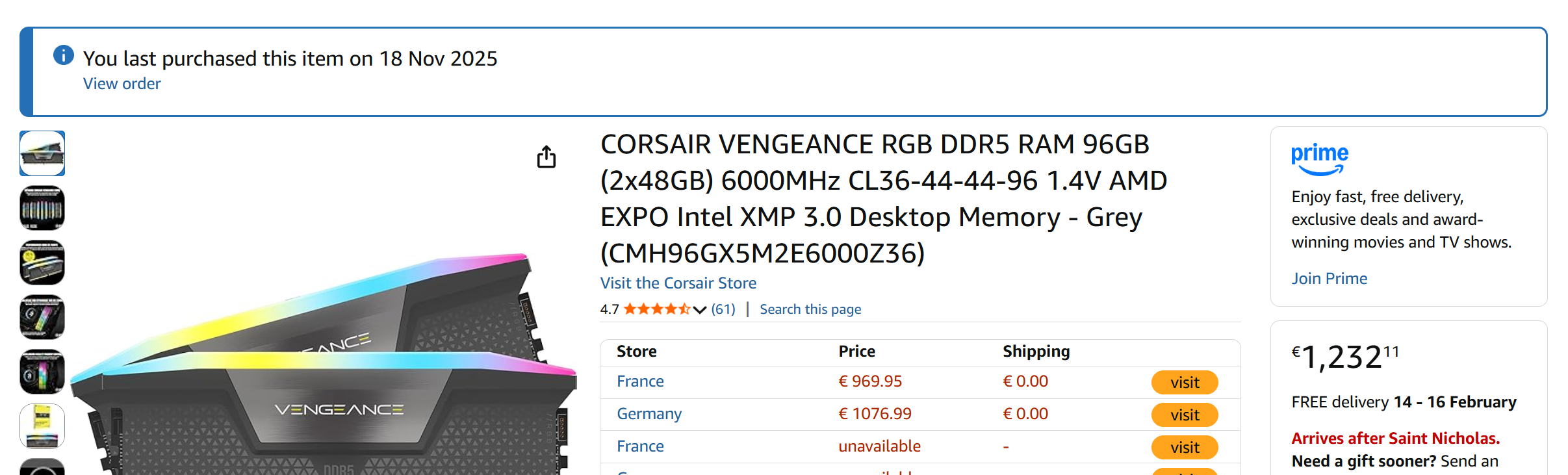Select the second thumbnail showing RAM sticks row
The width and height of the screenshot is (1568, 475).
tap(42, 208)
